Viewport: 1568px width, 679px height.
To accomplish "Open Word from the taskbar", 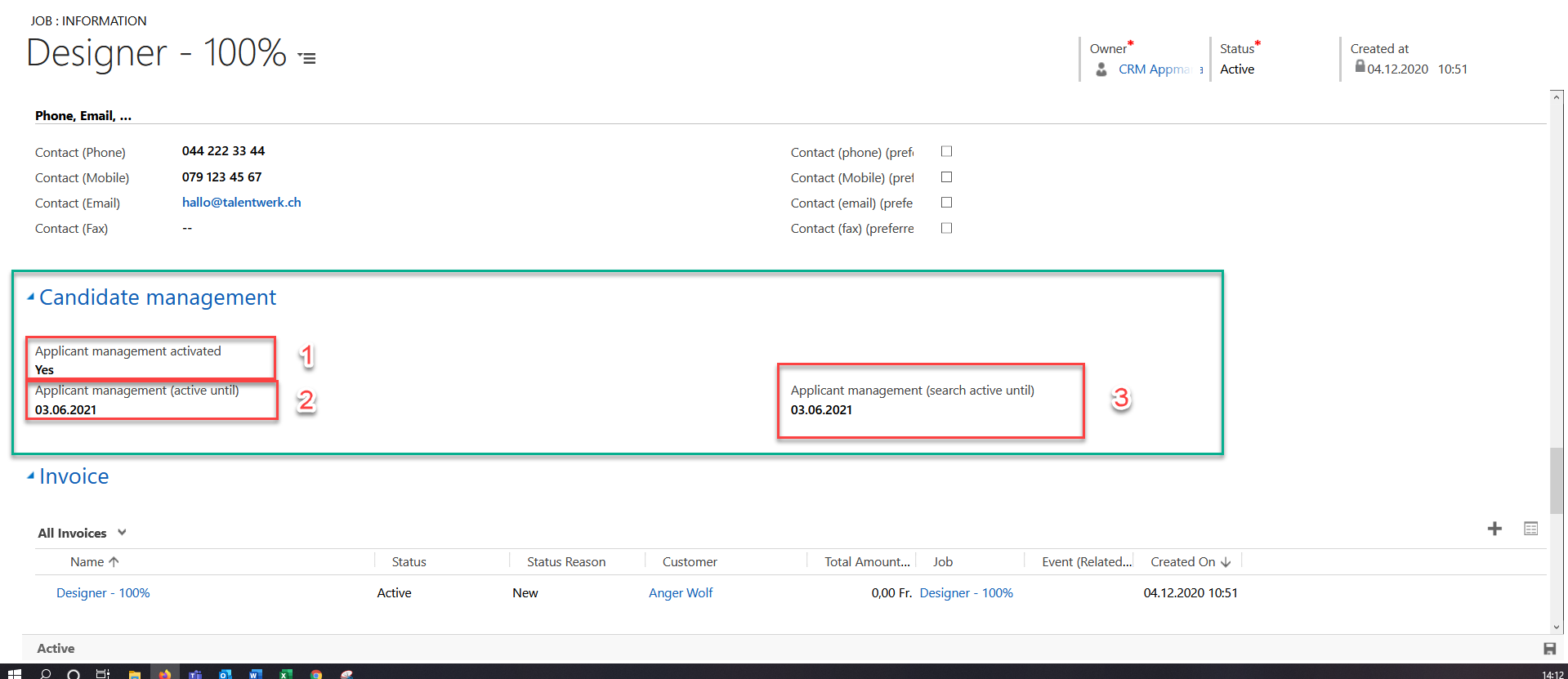I will tap(256, 673).
